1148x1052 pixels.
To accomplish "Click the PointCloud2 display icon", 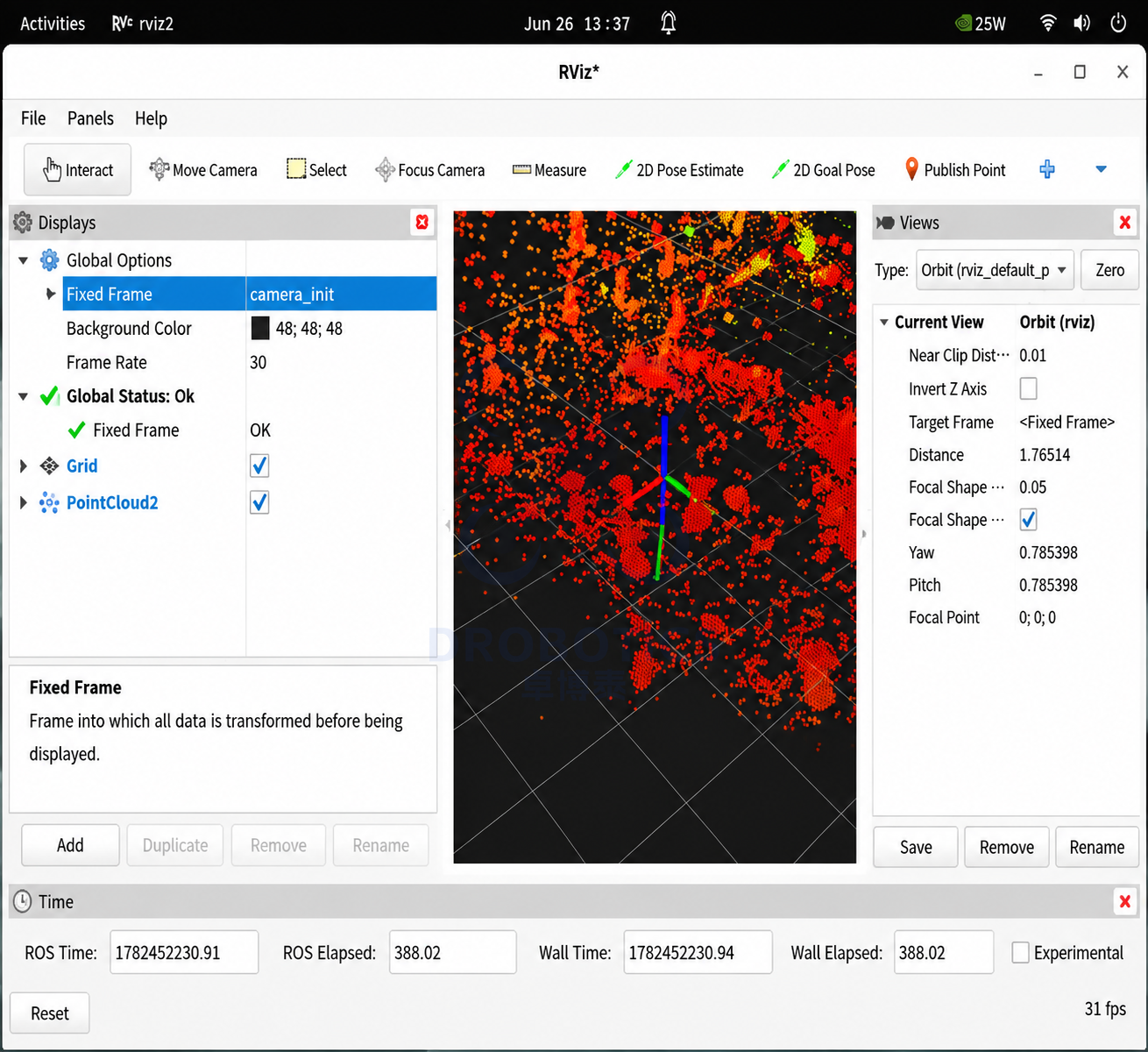I will coord(50,502).
